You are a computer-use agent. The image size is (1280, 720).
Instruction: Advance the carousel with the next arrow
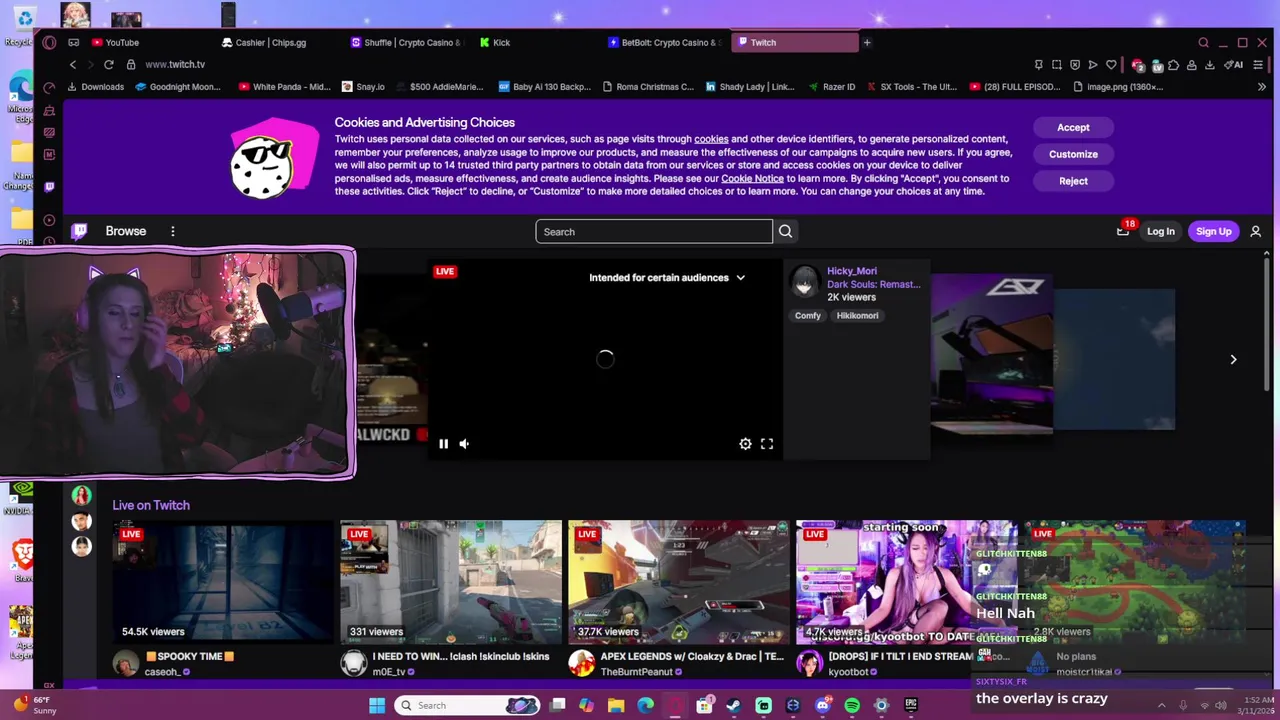click(1233, 359)
